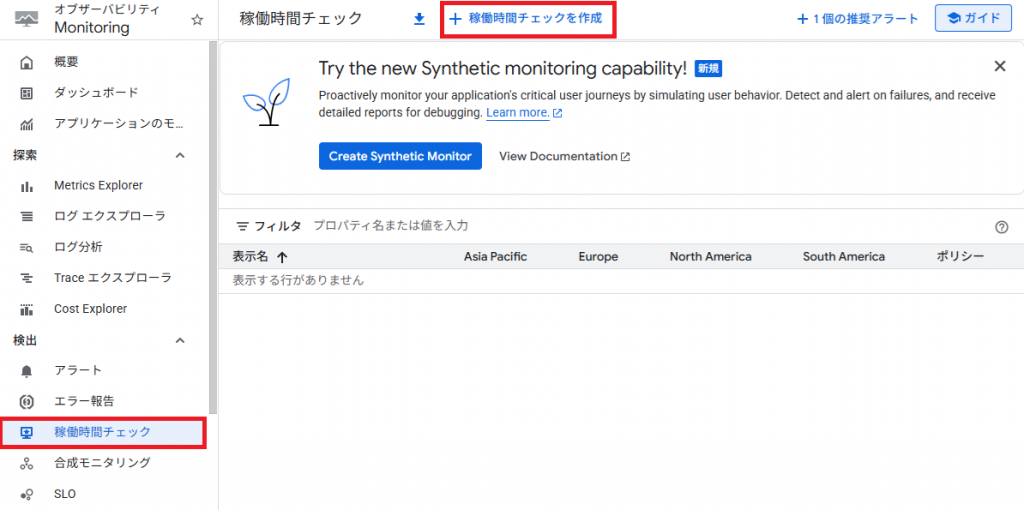This screenshot has height=510, width=1024.
Task: Click the star icon to pin Monitoring
Action: click(197, 20)
